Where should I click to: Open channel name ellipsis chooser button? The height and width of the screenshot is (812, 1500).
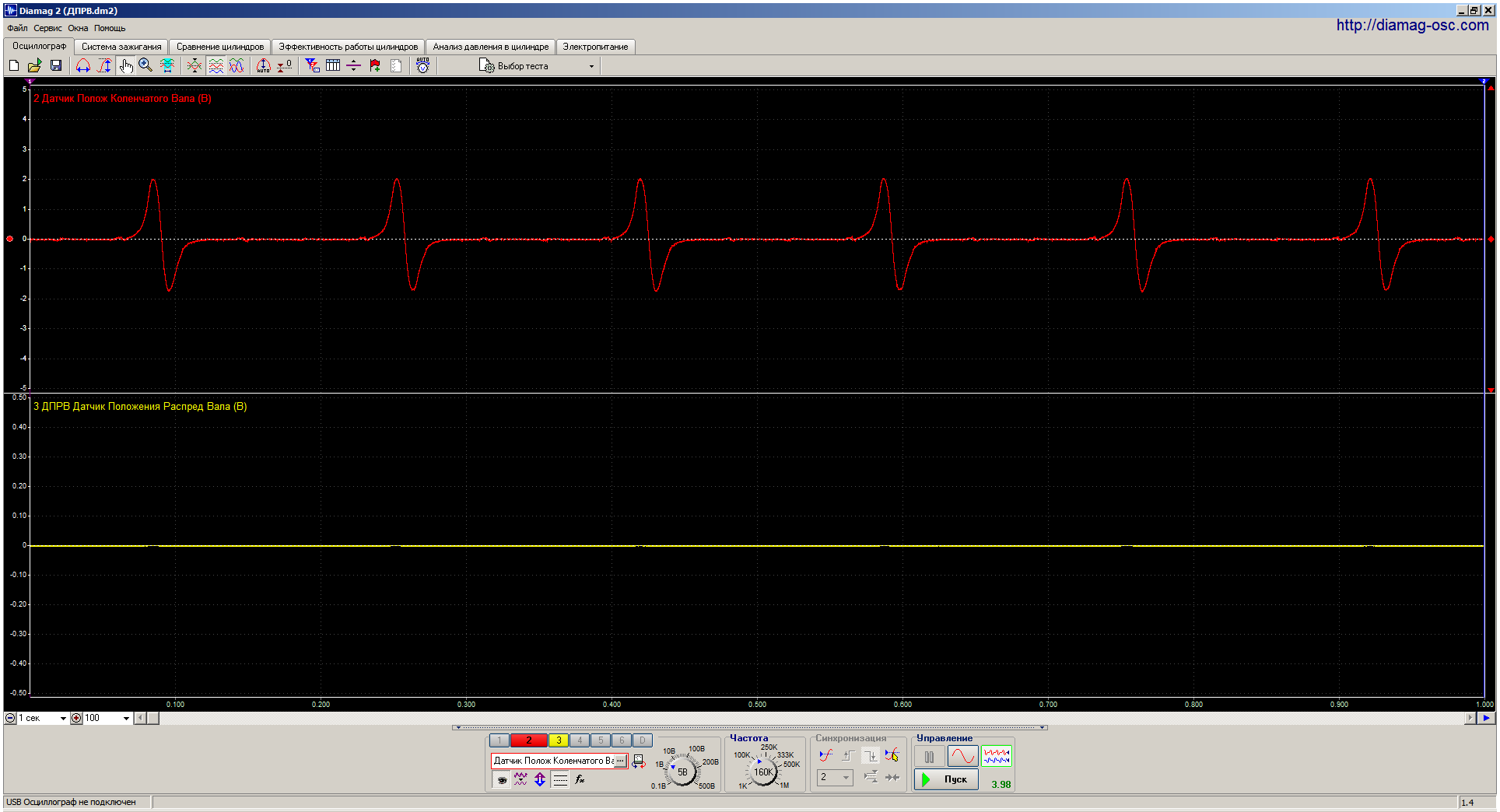(620, 761)
